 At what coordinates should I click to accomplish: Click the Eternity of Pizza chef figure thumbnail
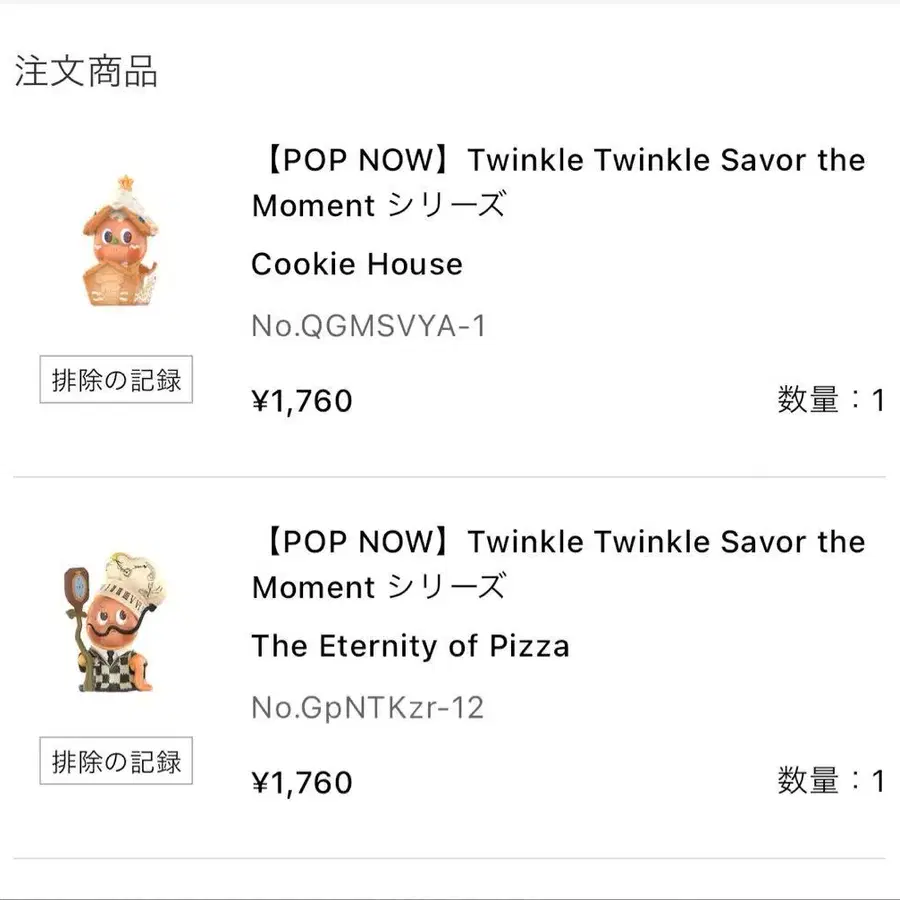click(118, 622)
